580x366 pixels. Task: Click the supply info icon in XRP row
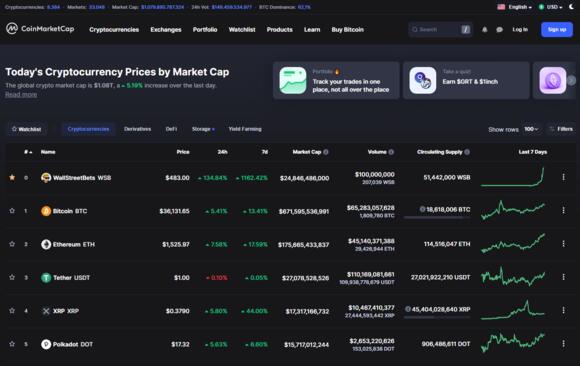pos(408,309)
